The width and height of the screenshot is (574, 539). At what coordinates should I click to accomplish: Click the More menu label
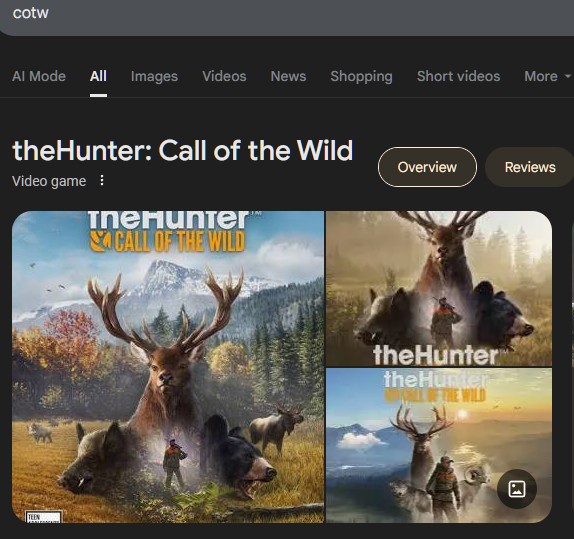pyautogui.click(x=541, y=76)
